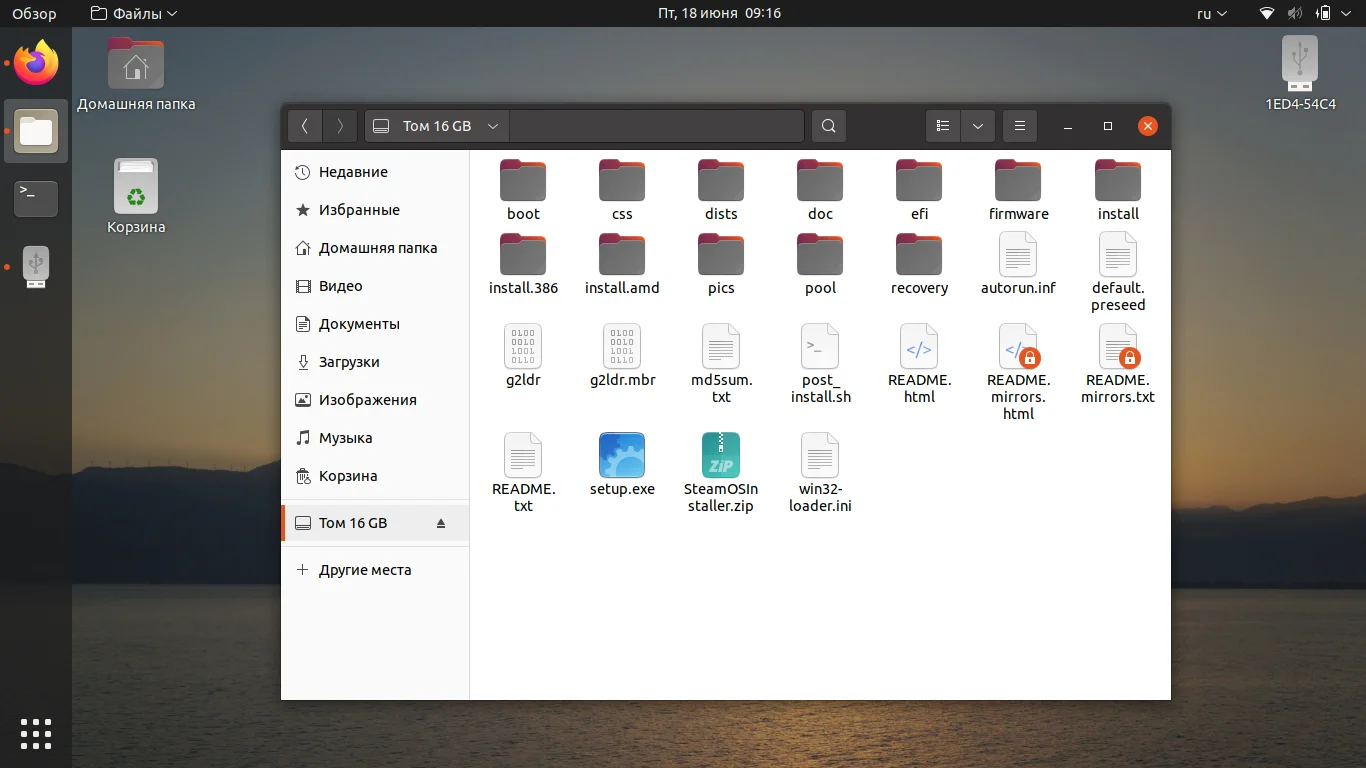Click the search icon in the toolbar

(x=828, y=126)
